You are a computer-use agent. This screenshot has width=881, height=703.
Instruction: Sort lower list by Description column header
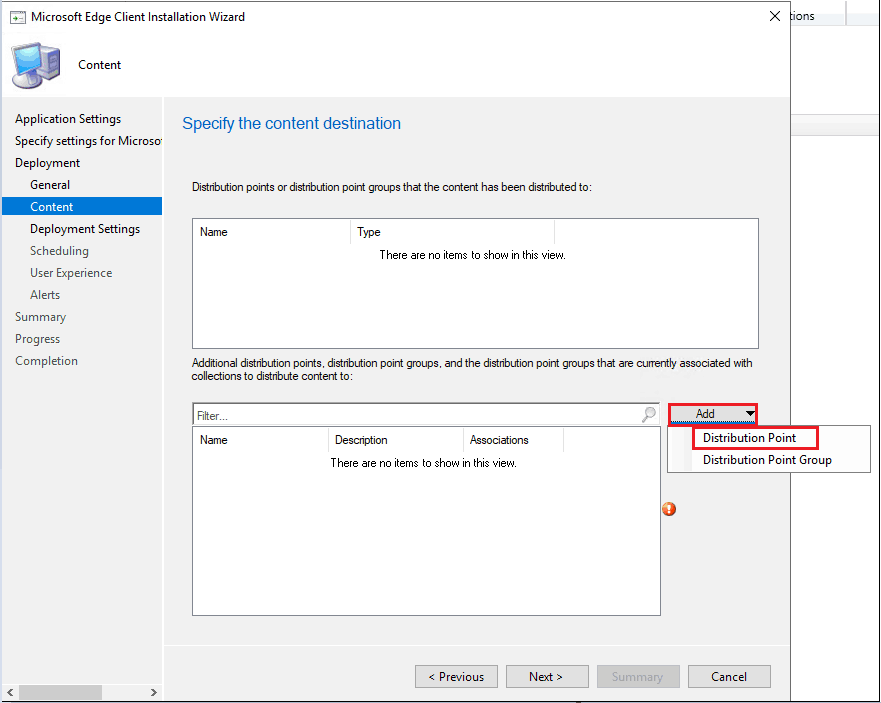tap(396, 440)
